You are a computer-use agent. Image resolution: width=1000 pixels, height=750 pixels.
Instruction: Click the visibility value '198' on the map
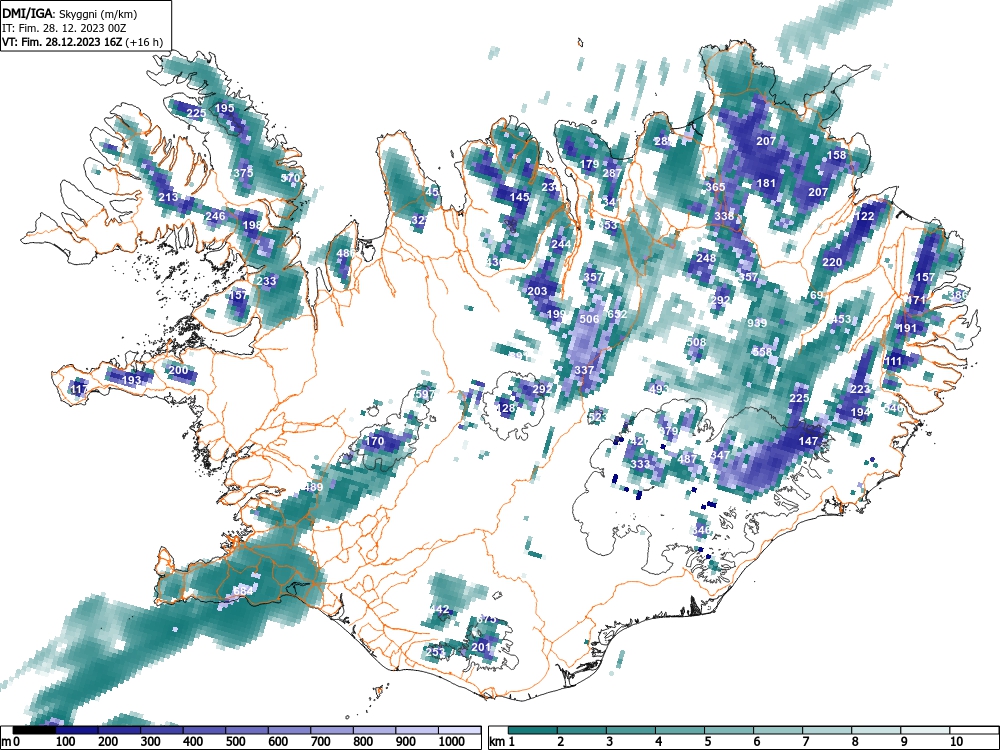[x=252, y=225]
